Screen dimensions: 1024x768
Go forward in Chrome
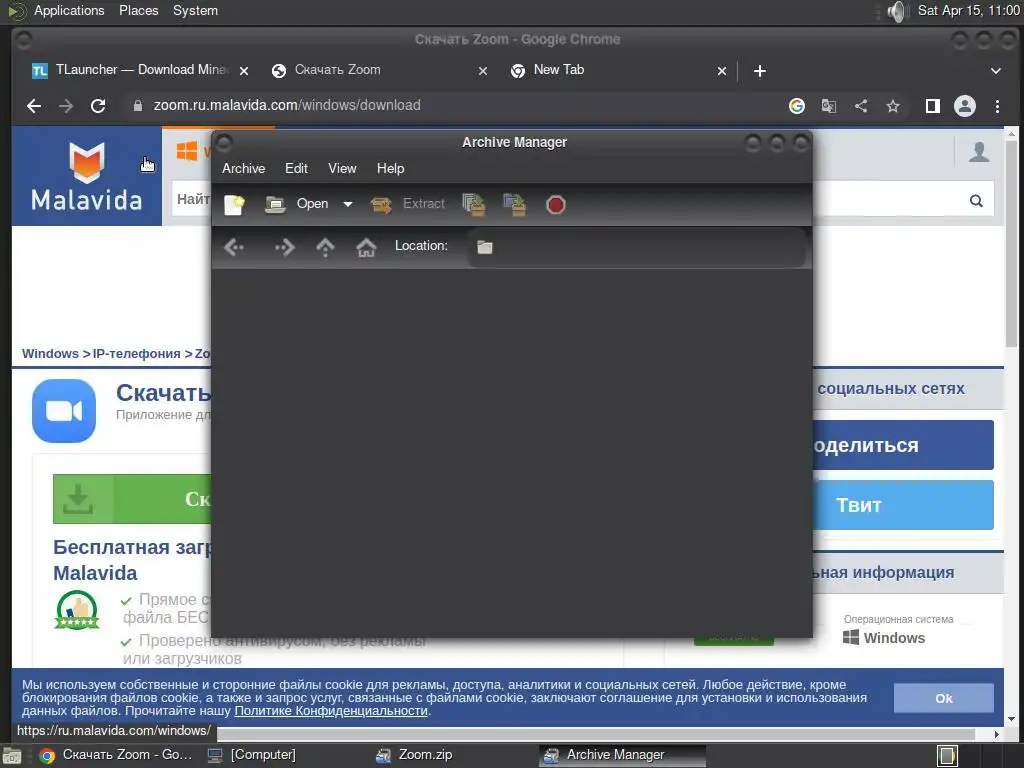(66, 106)
